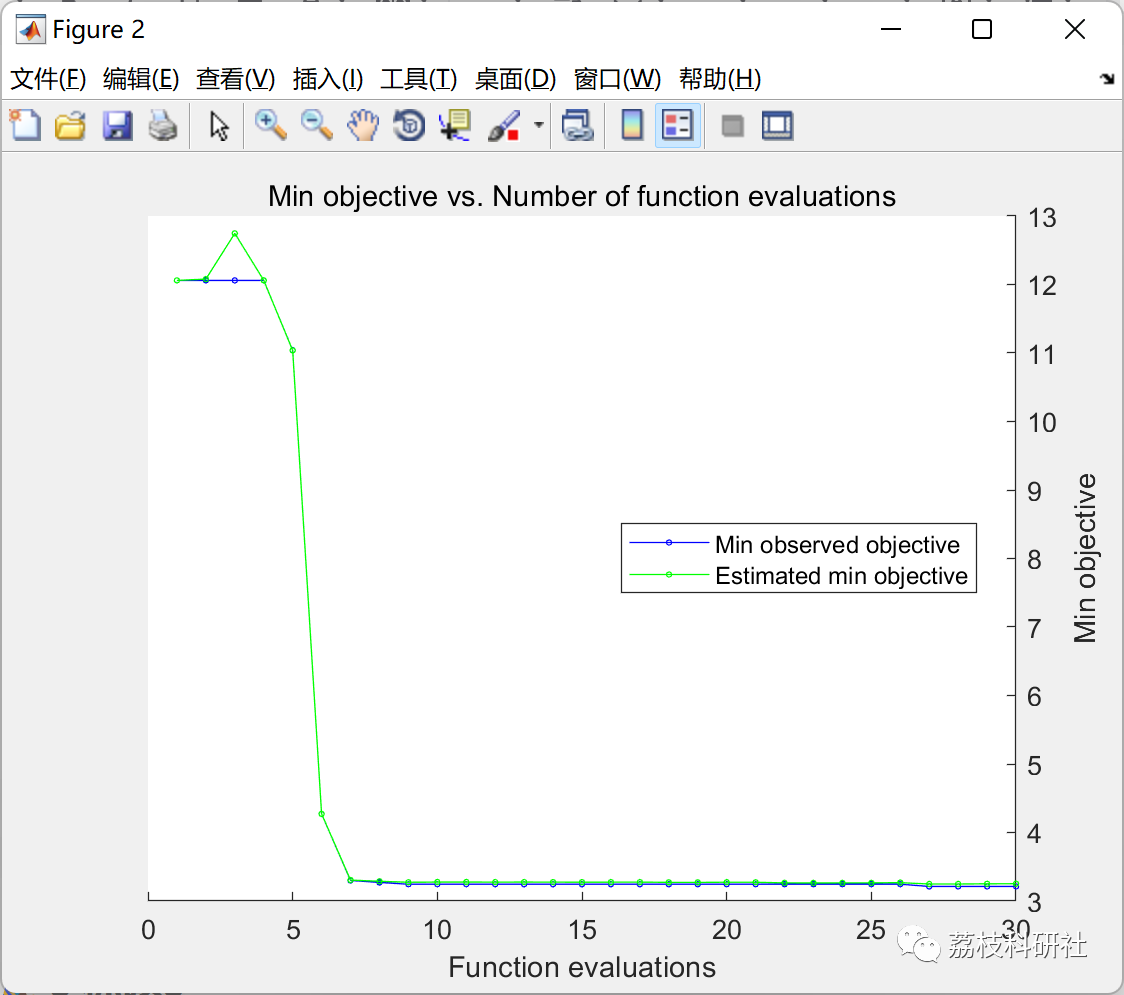Print the figure using the printer icon
The image size is (1124, 995).
[x=163, y=125]
